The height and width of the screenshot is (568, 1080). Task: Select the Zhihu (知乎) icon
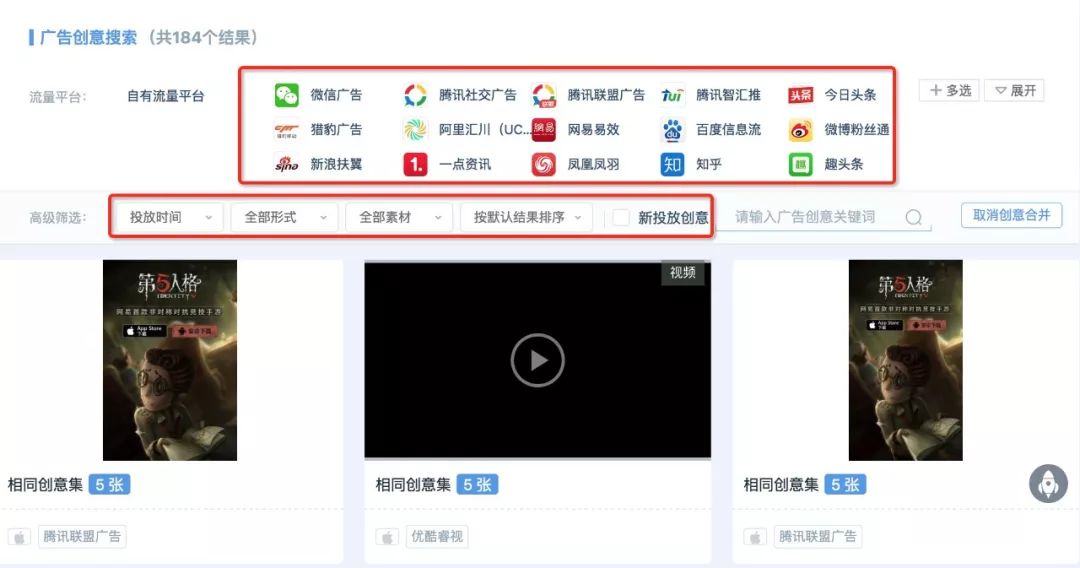point(672,165)
